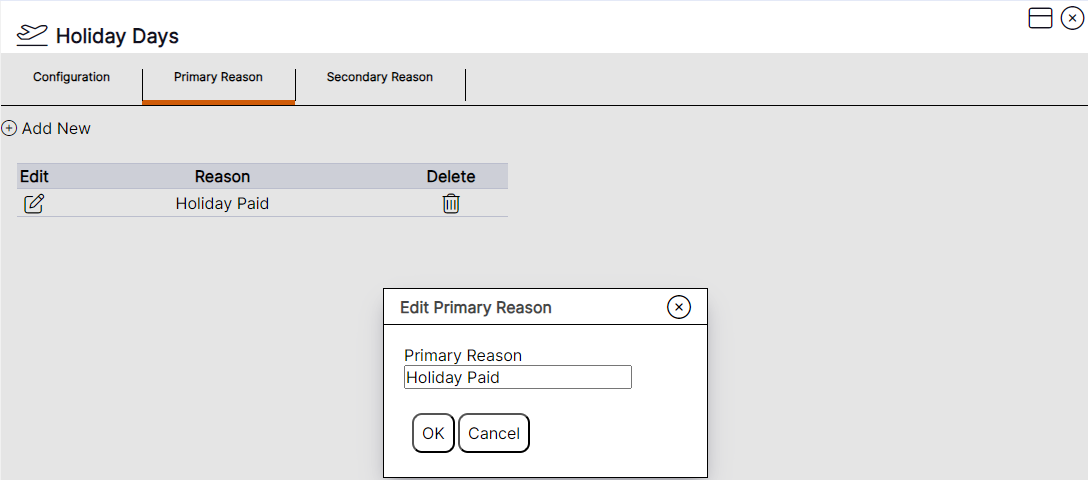
Task: Click the window layout icon at top right
Action: [x=1040, y=18]
